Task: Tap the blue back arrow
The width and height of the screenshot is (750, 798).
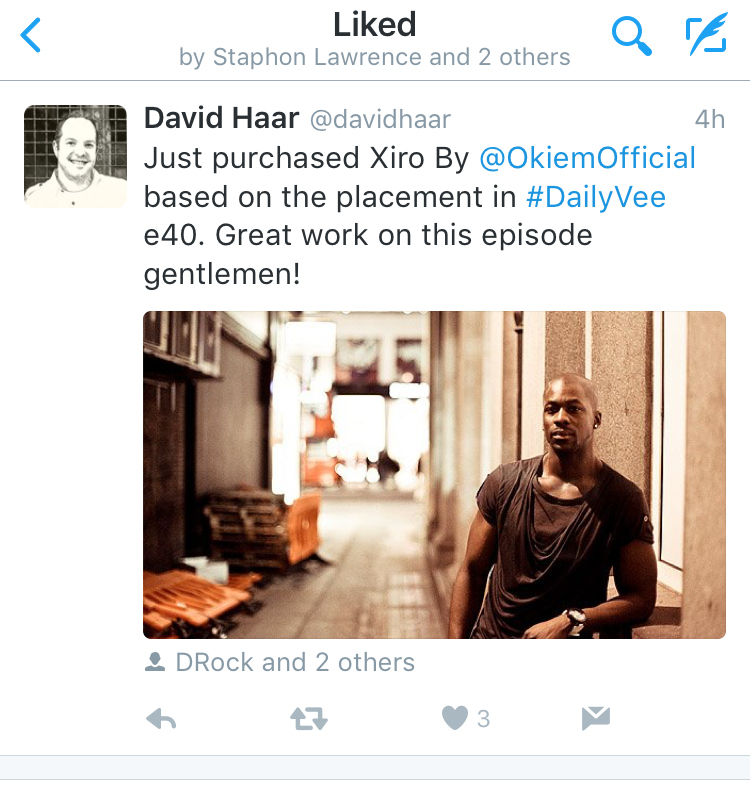Action: tap(31, 35)
